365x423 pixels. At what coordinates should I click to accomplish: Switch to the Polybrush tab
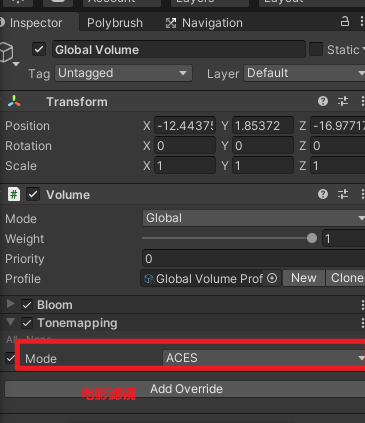point(115,23)
